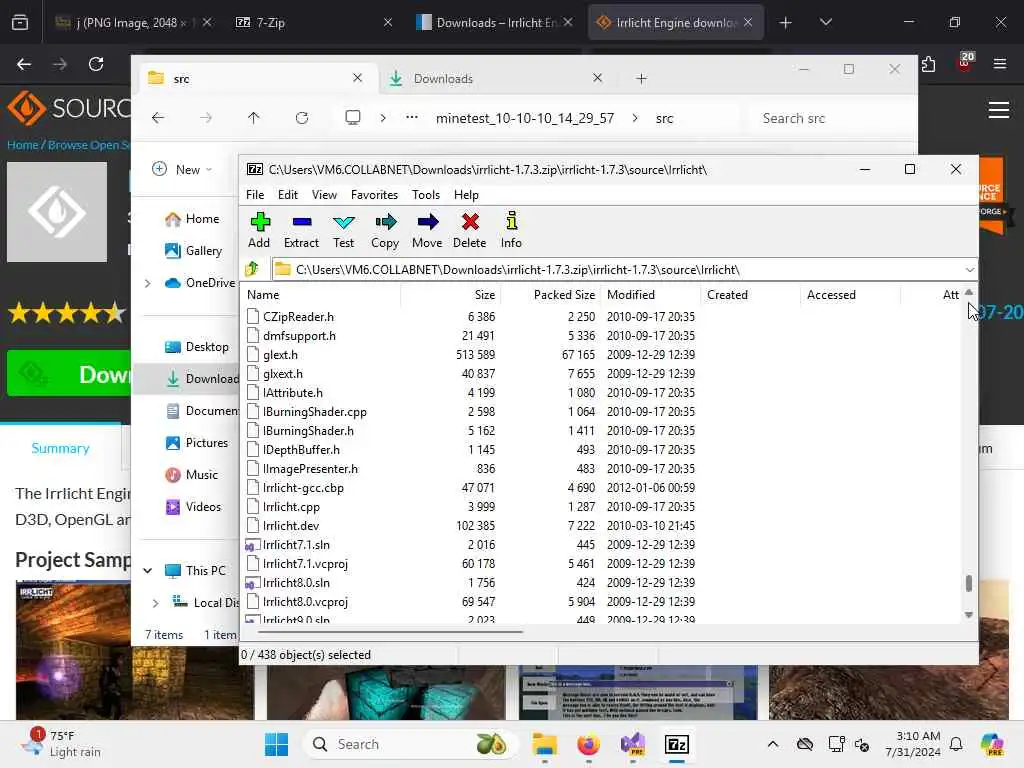
Task: Click the Delete toolbar icon in 7-Zip
Action: pyautogui.click(x=470, y=229)
